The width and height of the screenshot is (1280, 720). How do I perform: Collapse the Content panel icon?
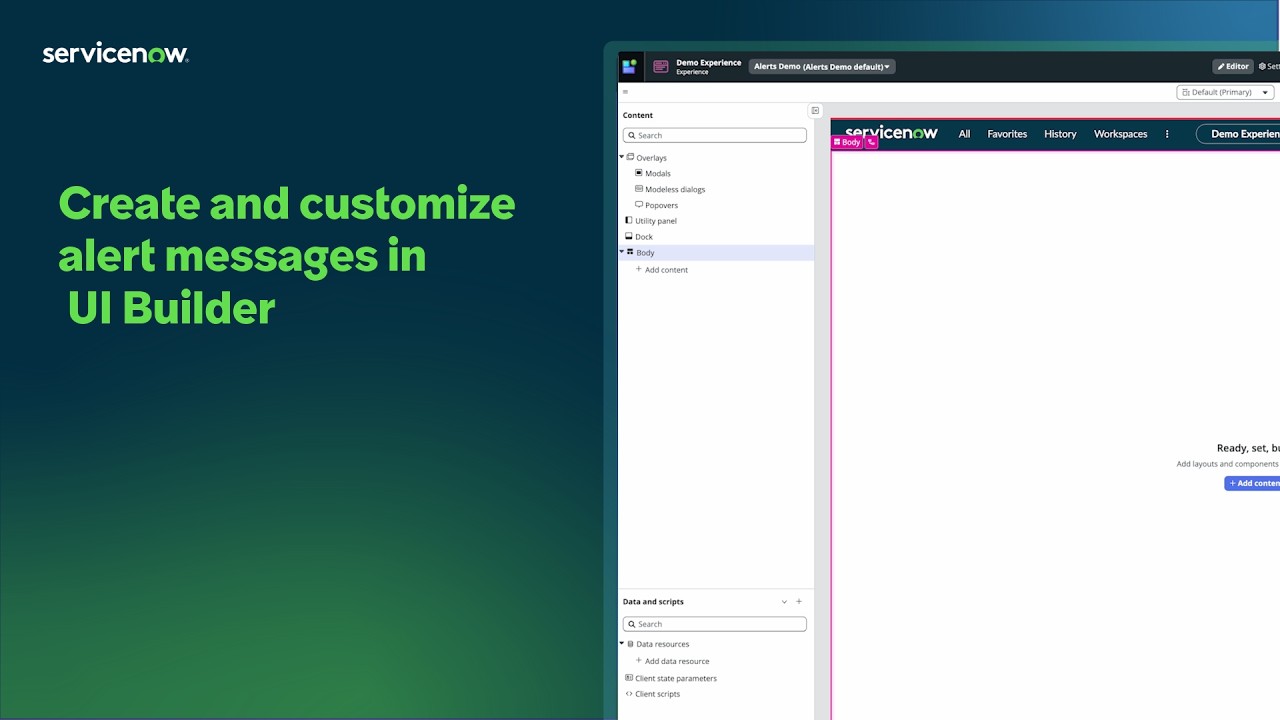[815, 111]
